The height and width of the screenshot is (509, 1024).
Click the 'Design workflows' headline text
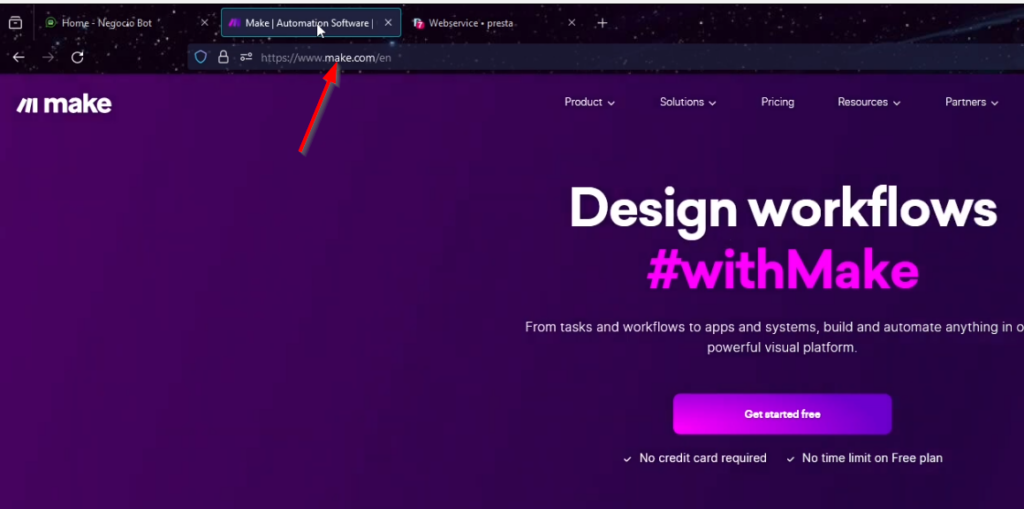783,210
